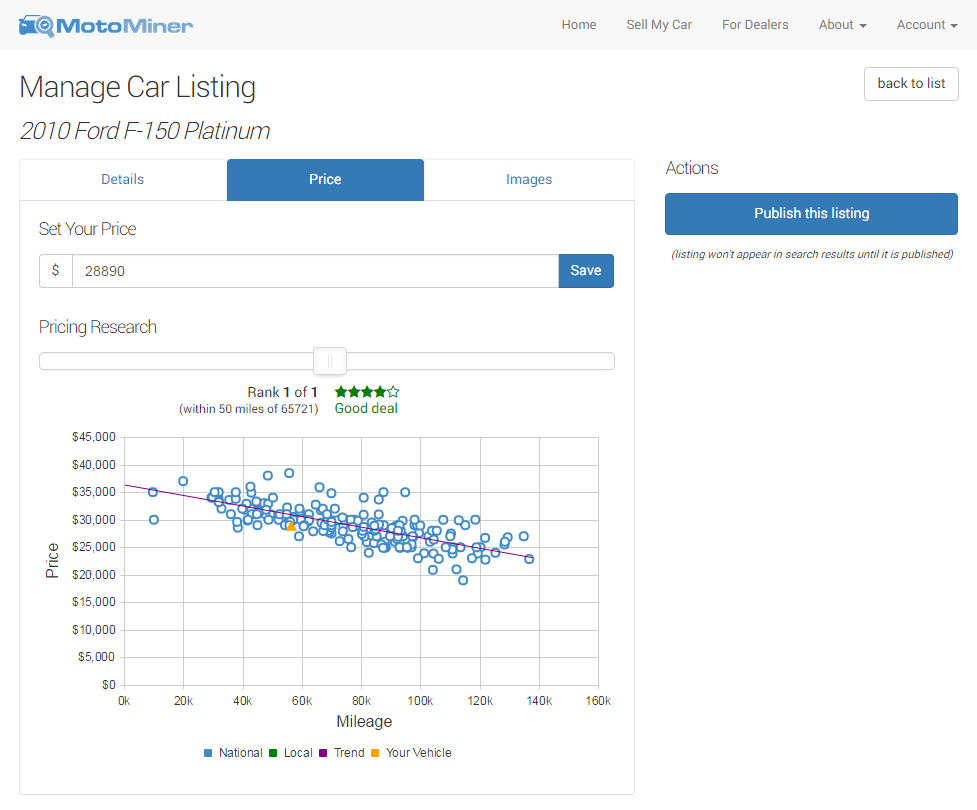
Task: Click the Local legend color square
Action: [273, 753]
